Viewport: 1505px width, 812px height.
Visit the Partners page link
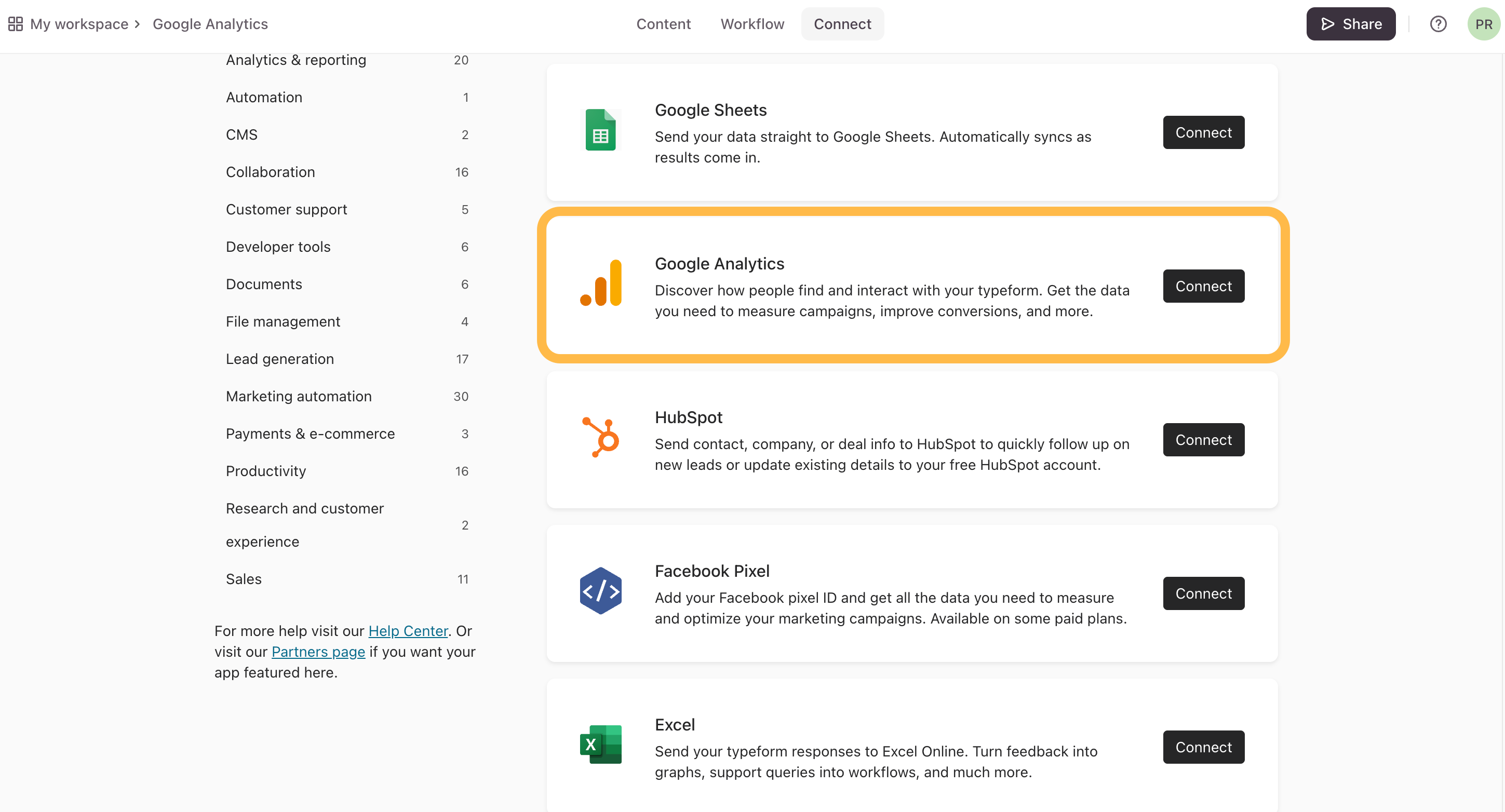click(x=318, y=652)
